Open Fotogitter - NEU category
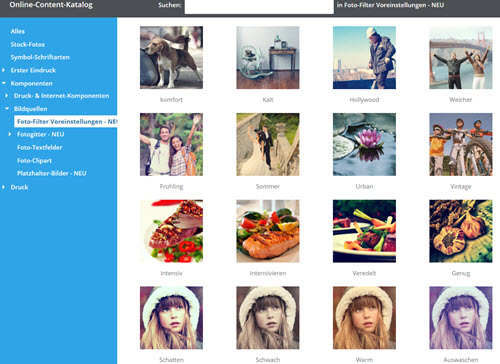This screenshot has height=364, width=500. tap(40, 134)
